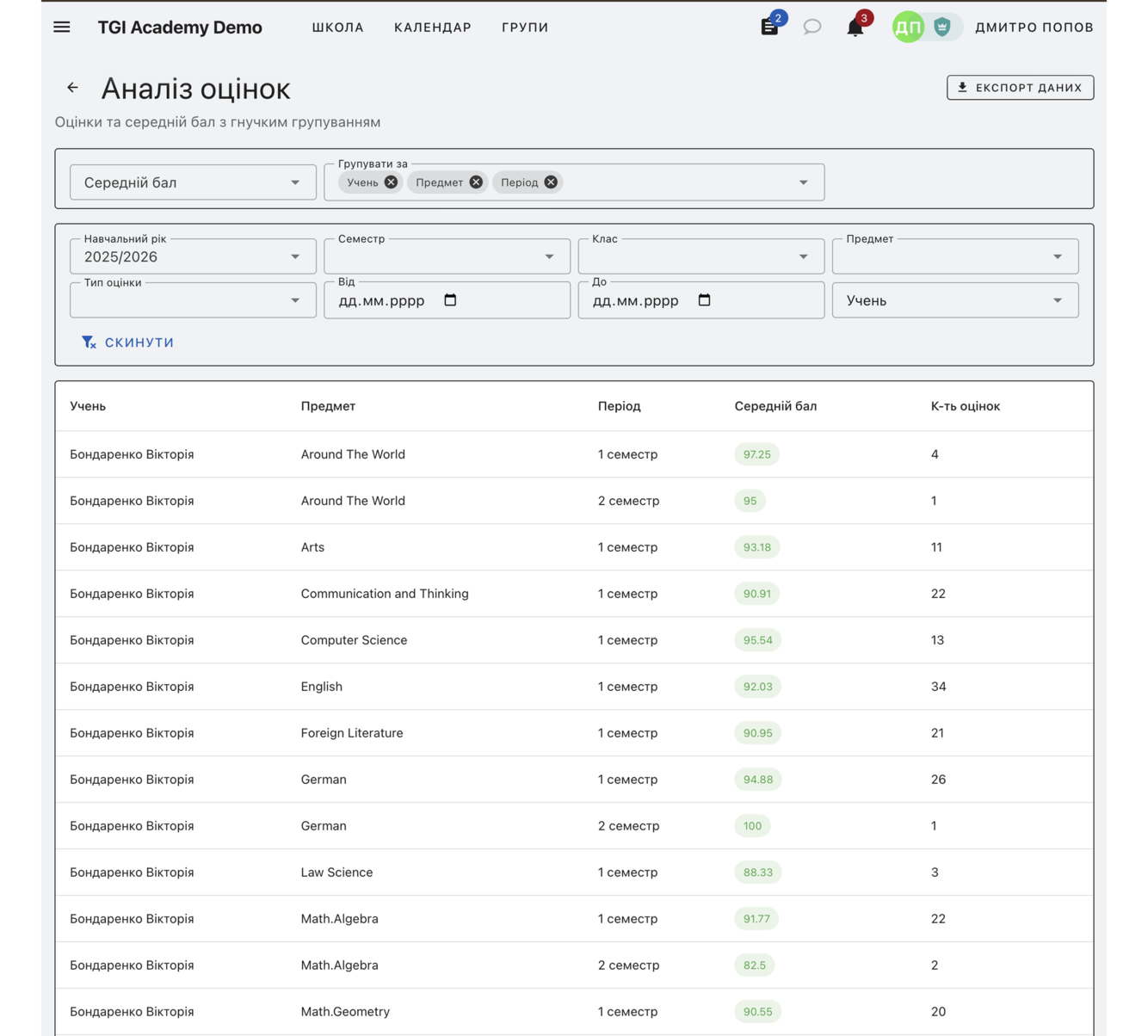
Task: Click the green ДП user avatar
Action: [x=908, y=28]
